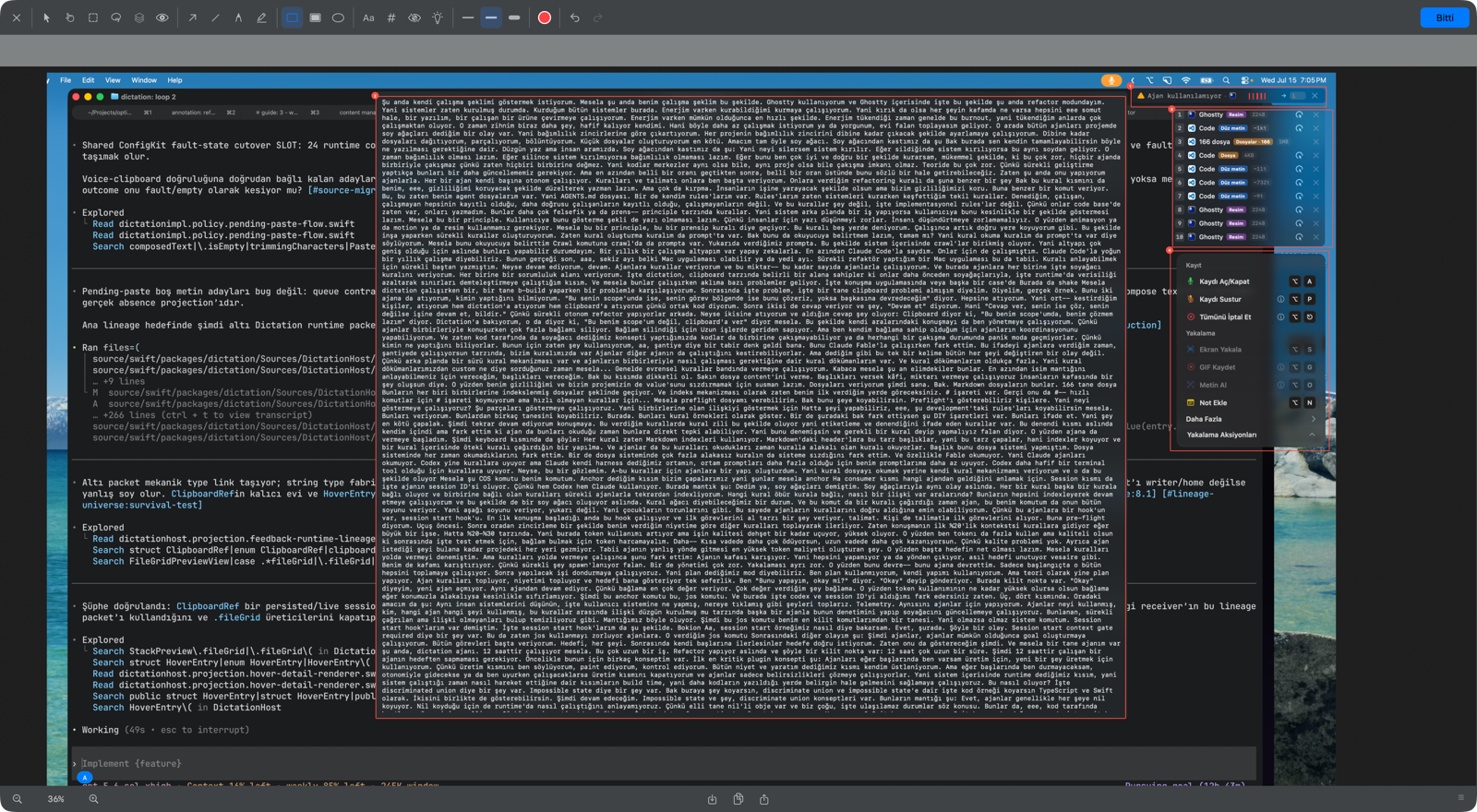Click the left chevron in macOS menu bar
1477x812 pixels.
point(1133,80)
